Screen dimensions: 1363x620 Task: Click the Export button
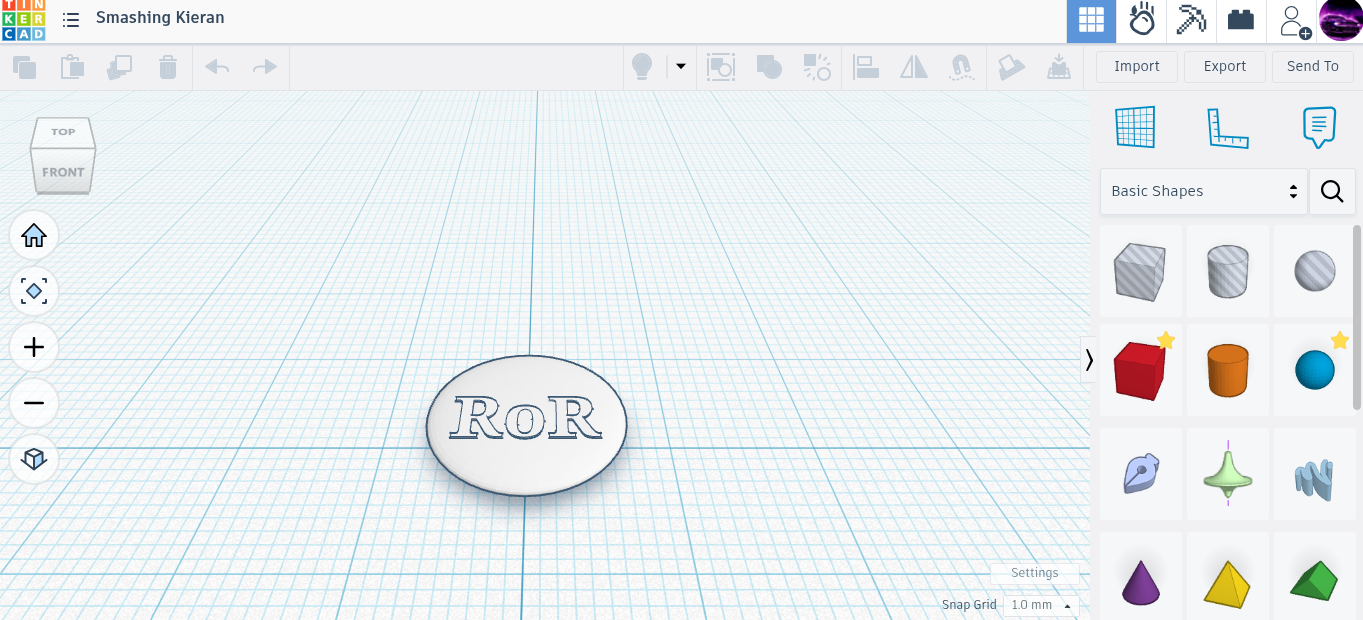point(1224,67)
